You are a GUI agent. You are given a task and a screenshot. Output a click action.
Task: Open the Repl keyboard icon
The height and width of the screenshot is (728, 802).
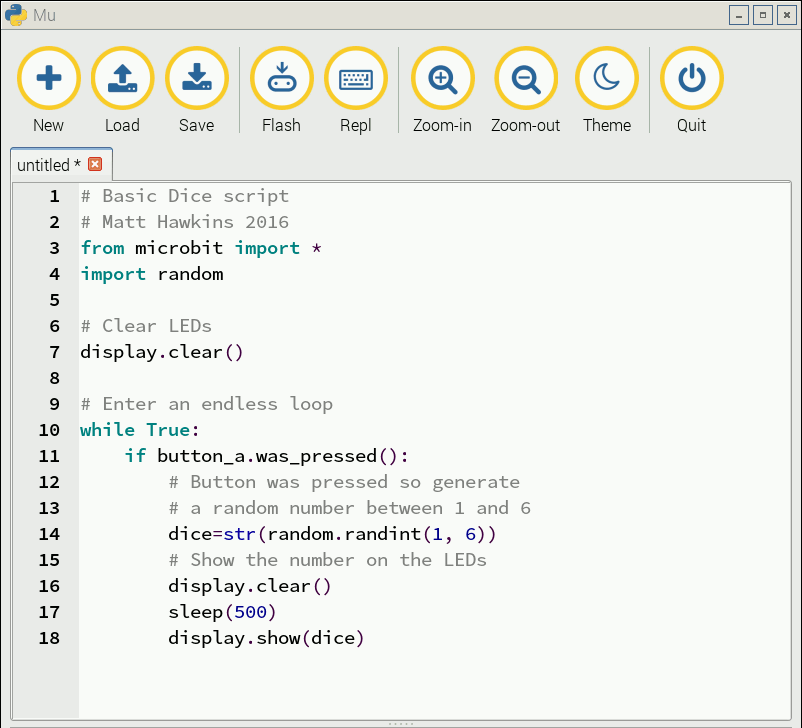(355, 78)
